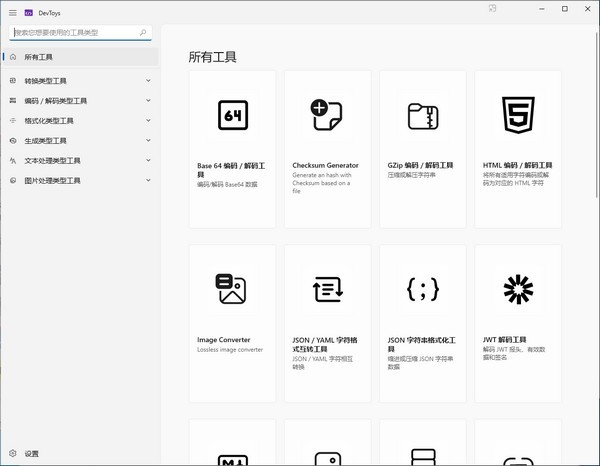
Task: Open 设置 at the sidebar bottom
Action: click(x=30, y=453)
